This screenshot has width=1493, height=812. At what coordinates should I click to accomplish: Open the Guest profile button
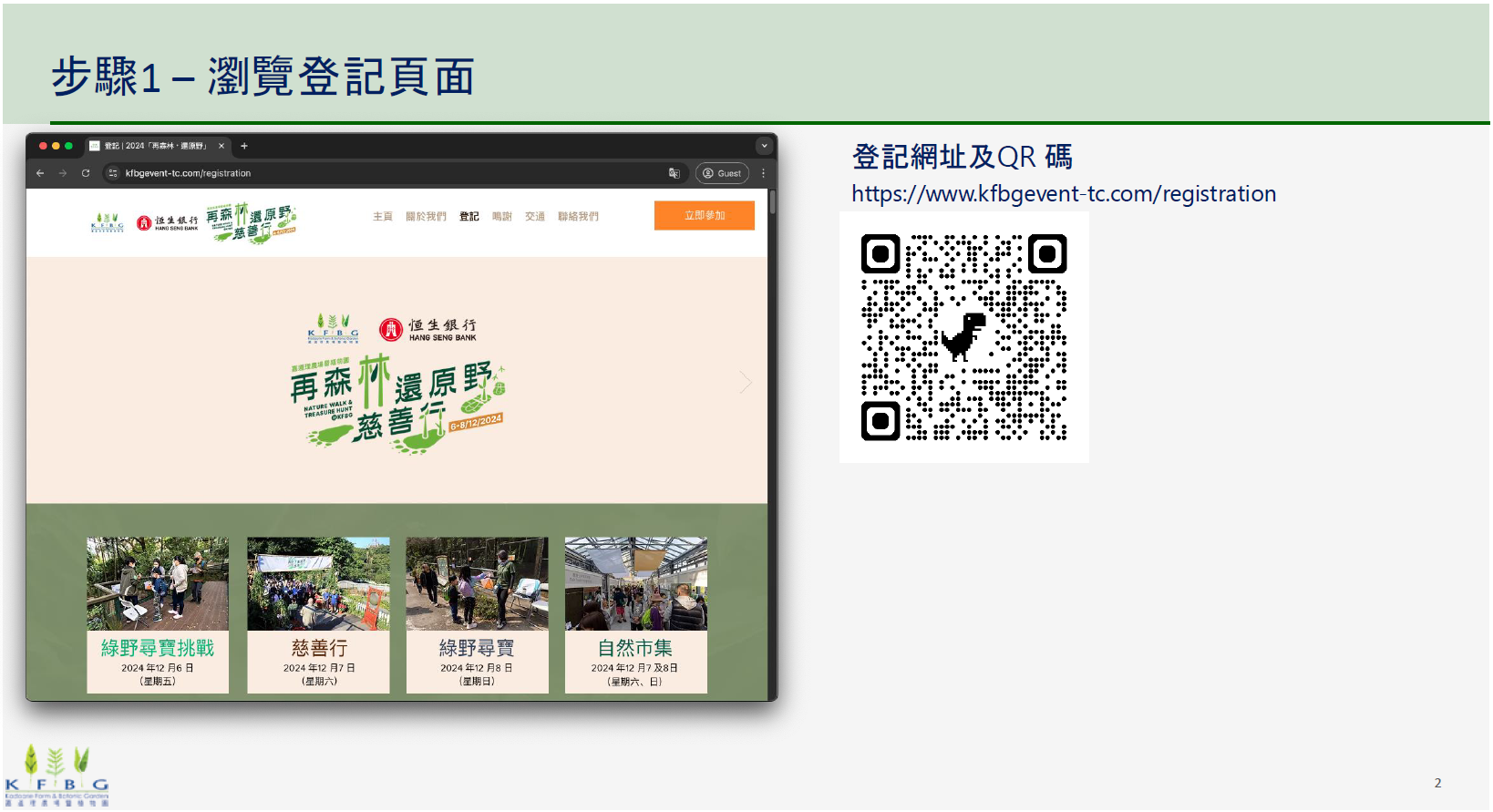(722, 173)
